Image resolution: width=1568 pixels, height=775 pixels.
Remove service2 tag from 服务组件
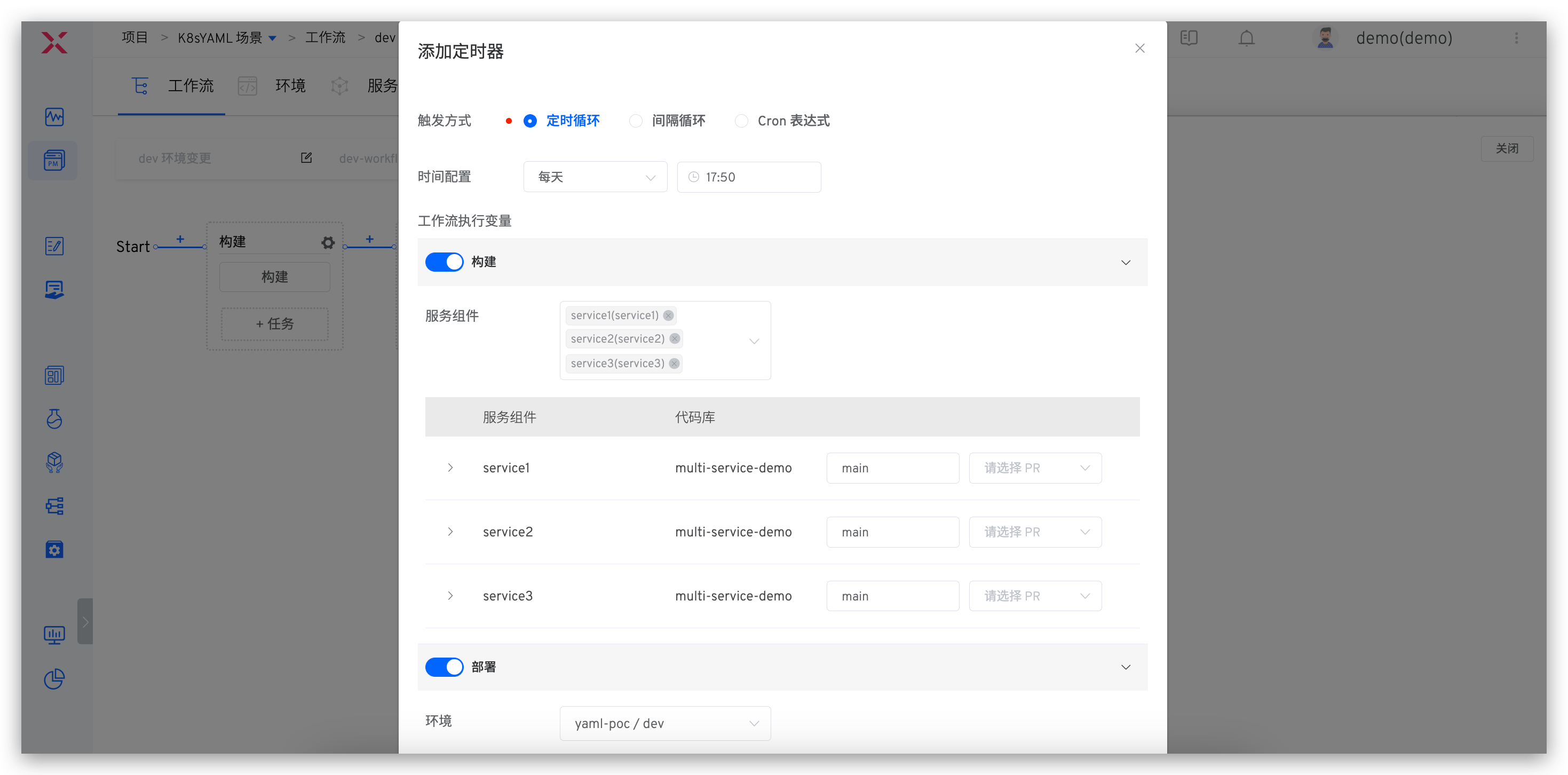675,338
